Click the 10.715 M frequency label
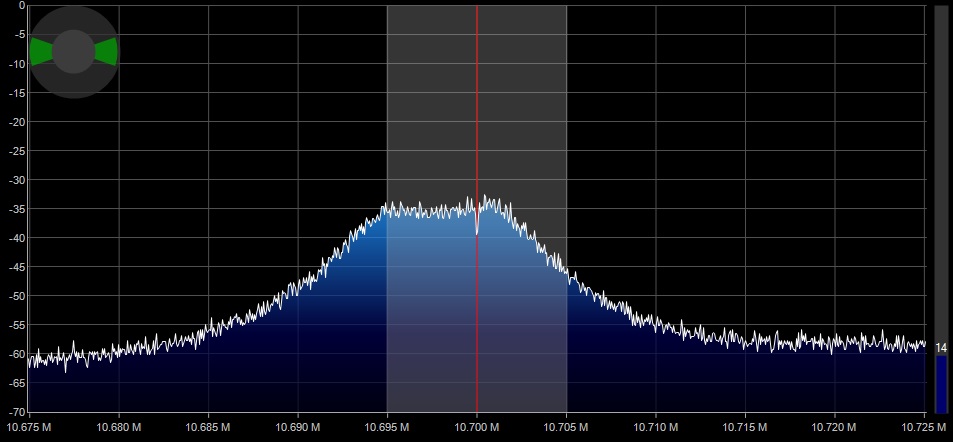Image resolution: width=953 pixels, height=442 pixels. pyautogui.click(x=745, y=427)
